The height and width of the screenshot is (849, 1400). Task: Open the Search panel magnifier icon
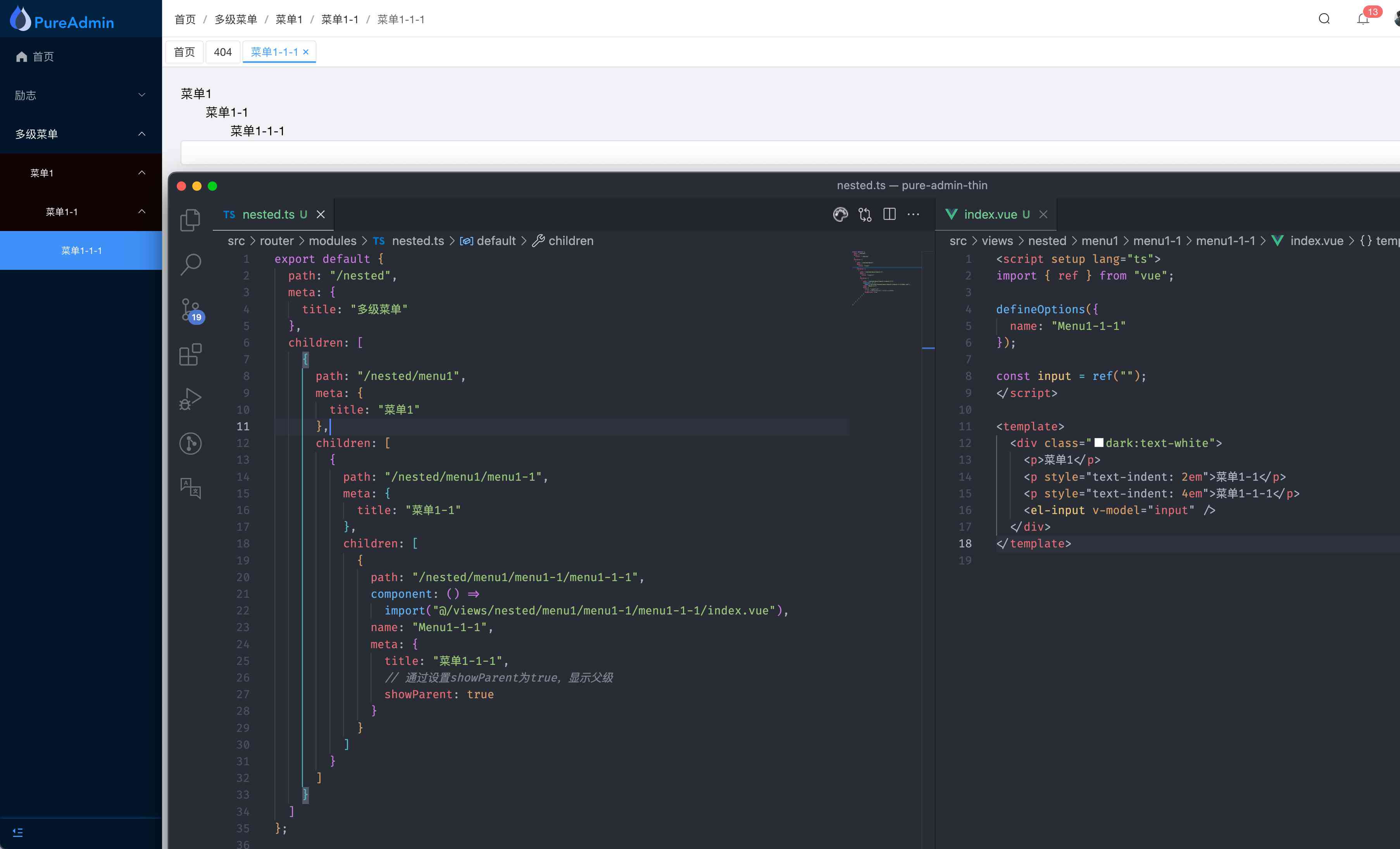[190, 264]
